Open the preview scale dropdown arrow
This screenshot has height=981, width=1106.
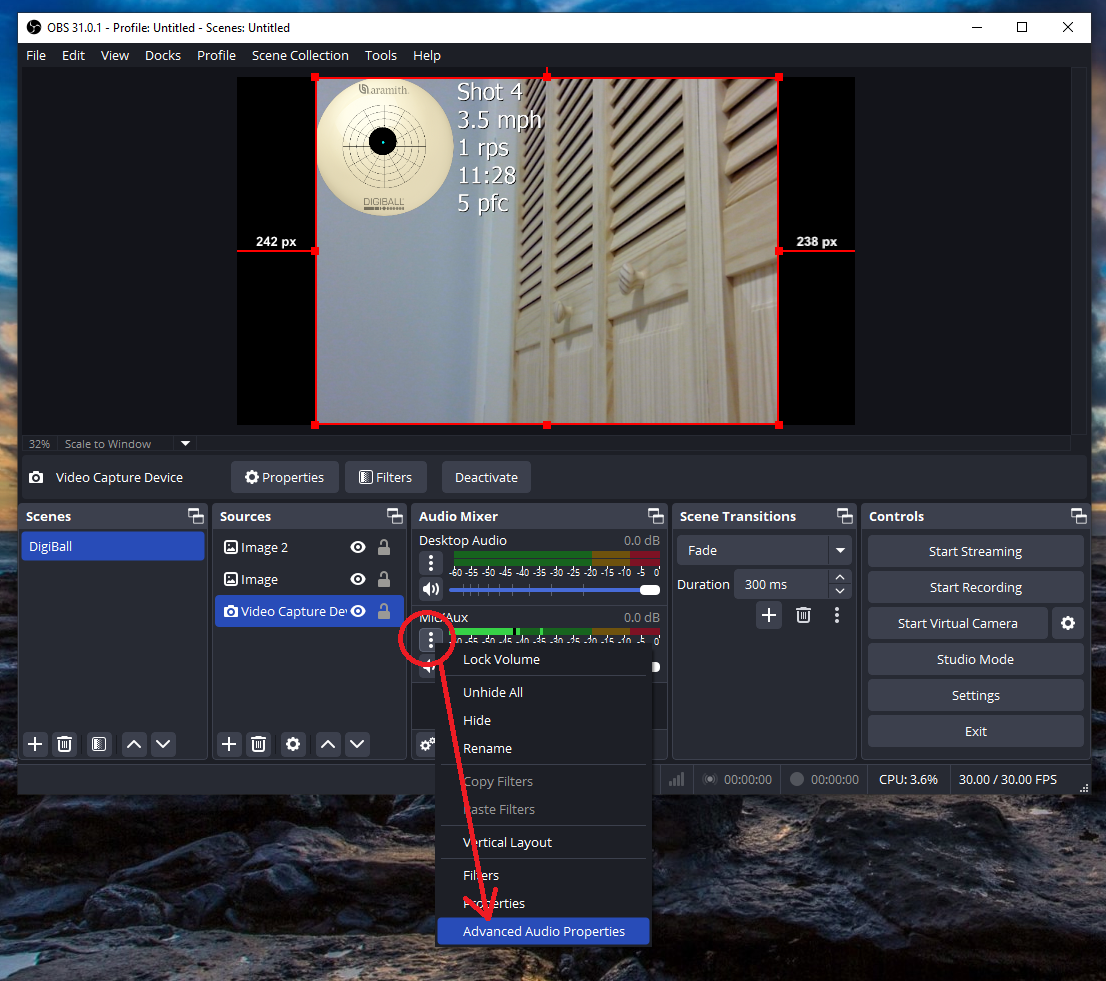point(185,443)
